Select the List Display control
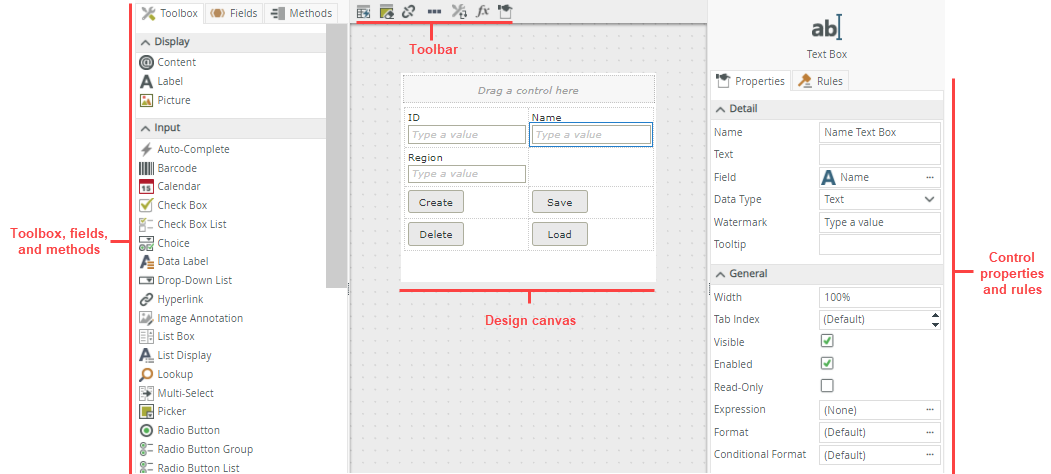The width and height of the screenshot is (1051, 474). pyautogui.click(x=175, y=355)
